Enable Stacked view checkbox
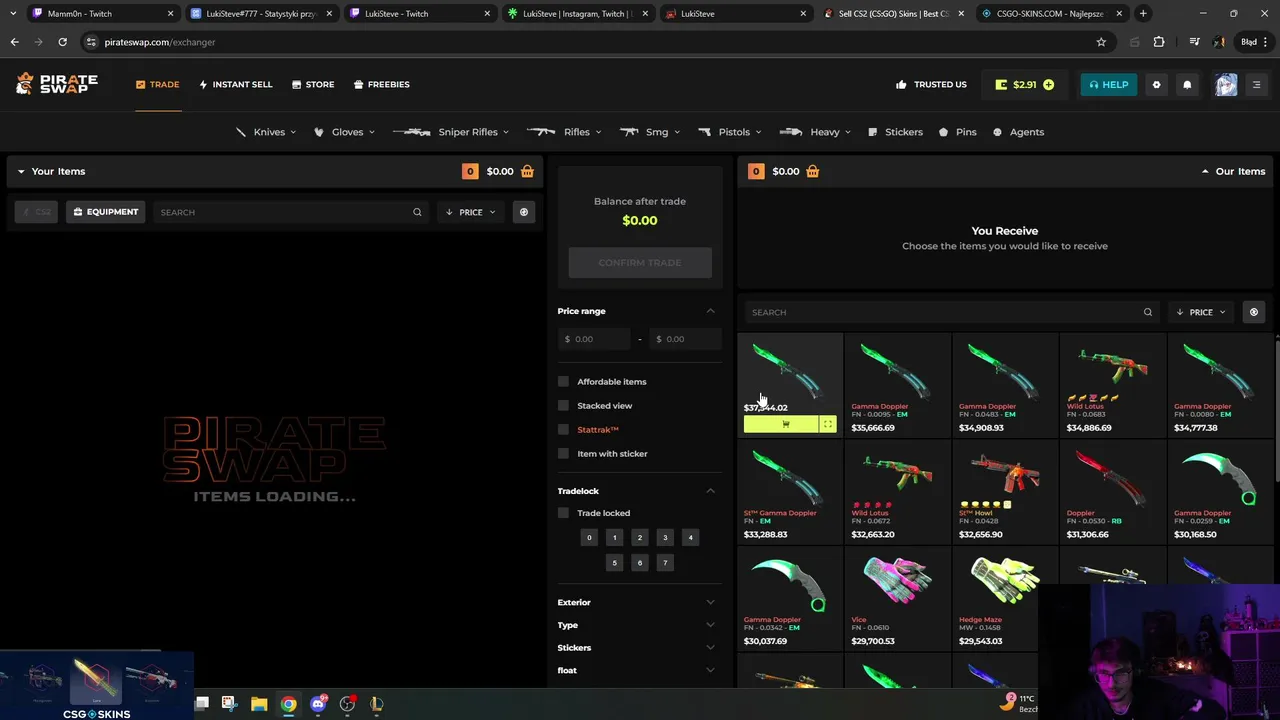Screen dimensions: 1280x720 tap(563, 406)
